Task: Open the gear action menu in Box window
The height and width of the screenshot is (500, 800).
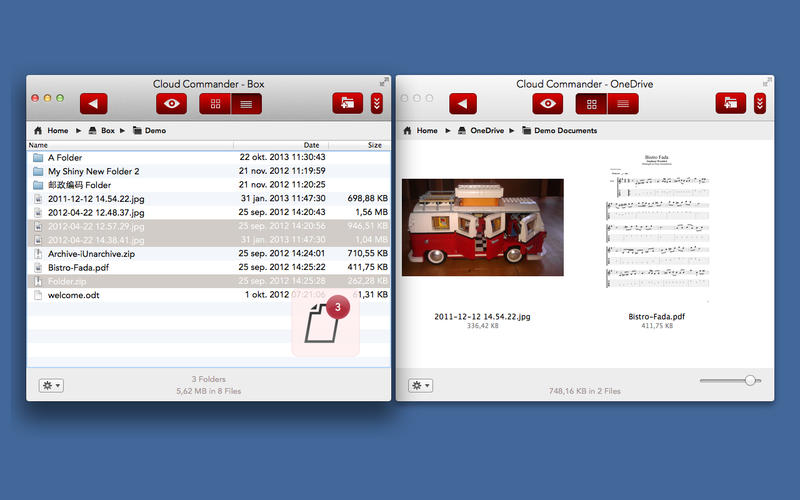Action: point(50,385)
